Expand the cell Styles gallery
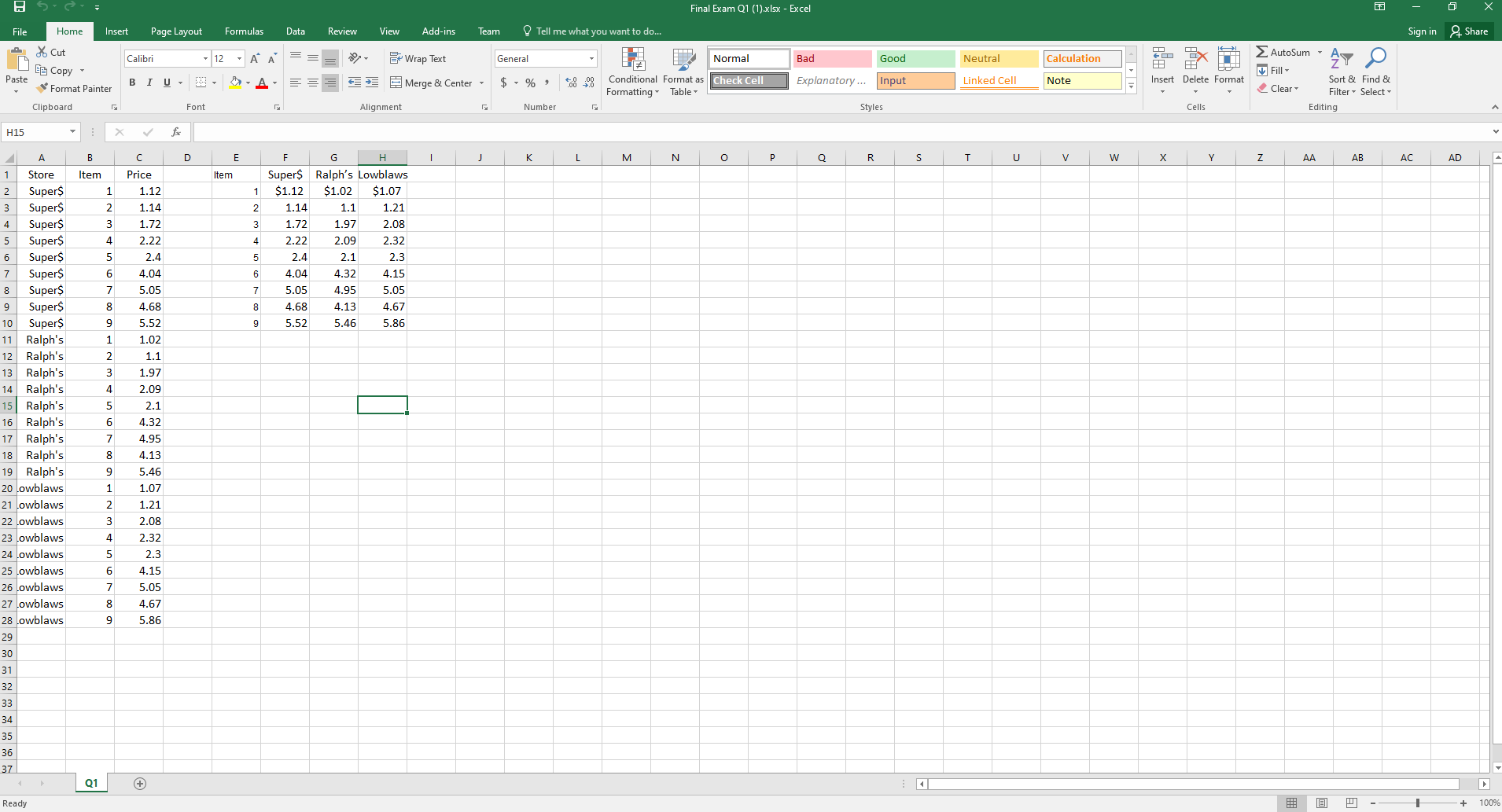The image size is (1502, 812). click(x=1131, y=86)
